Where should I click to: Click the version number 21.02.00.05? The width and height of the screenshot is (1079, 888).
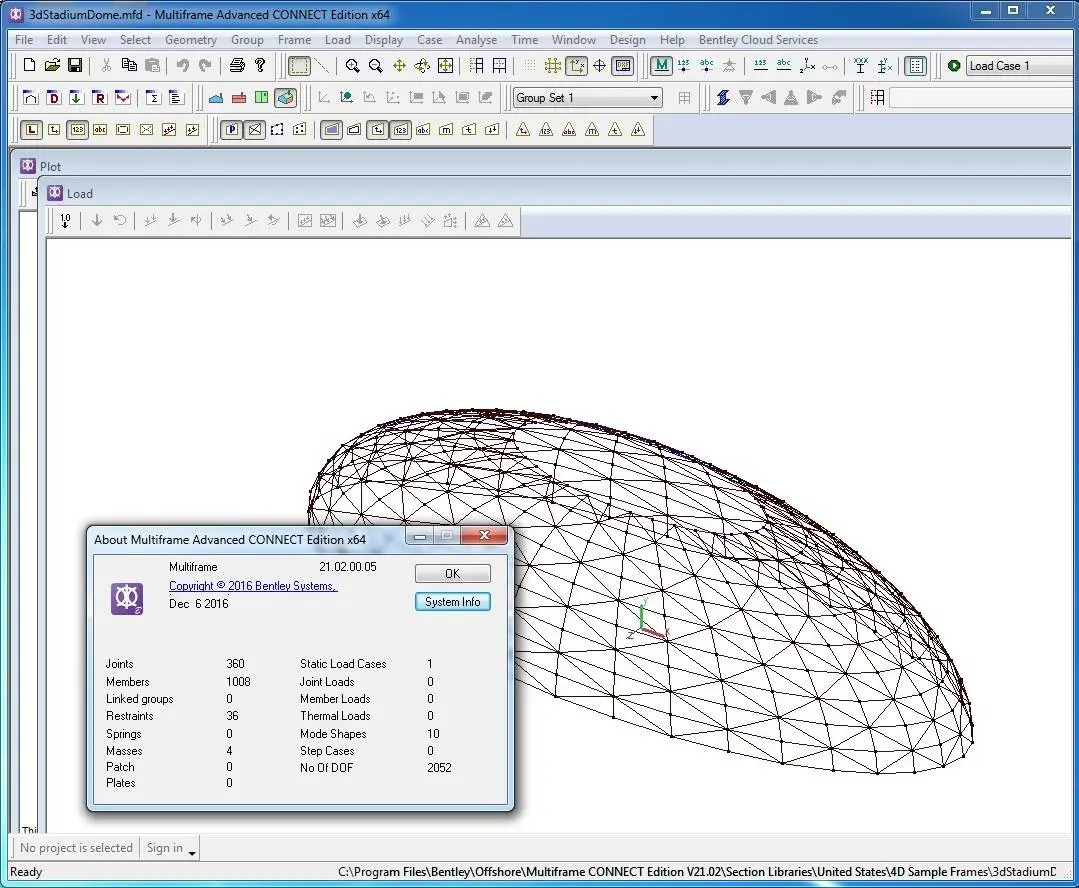pyautogui.click(x=348, y=567)
